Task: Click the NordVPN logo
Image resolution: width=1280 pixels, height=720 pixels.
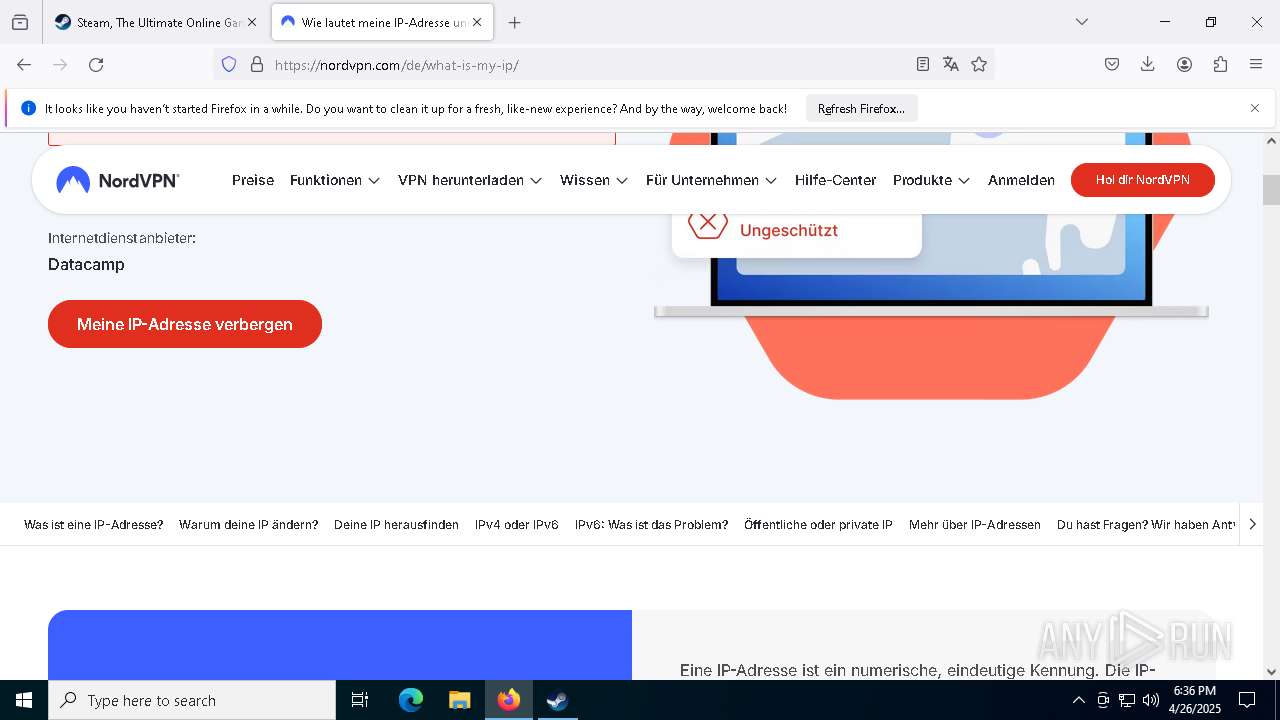Action: pyautogui.click(x=118, y=180)
